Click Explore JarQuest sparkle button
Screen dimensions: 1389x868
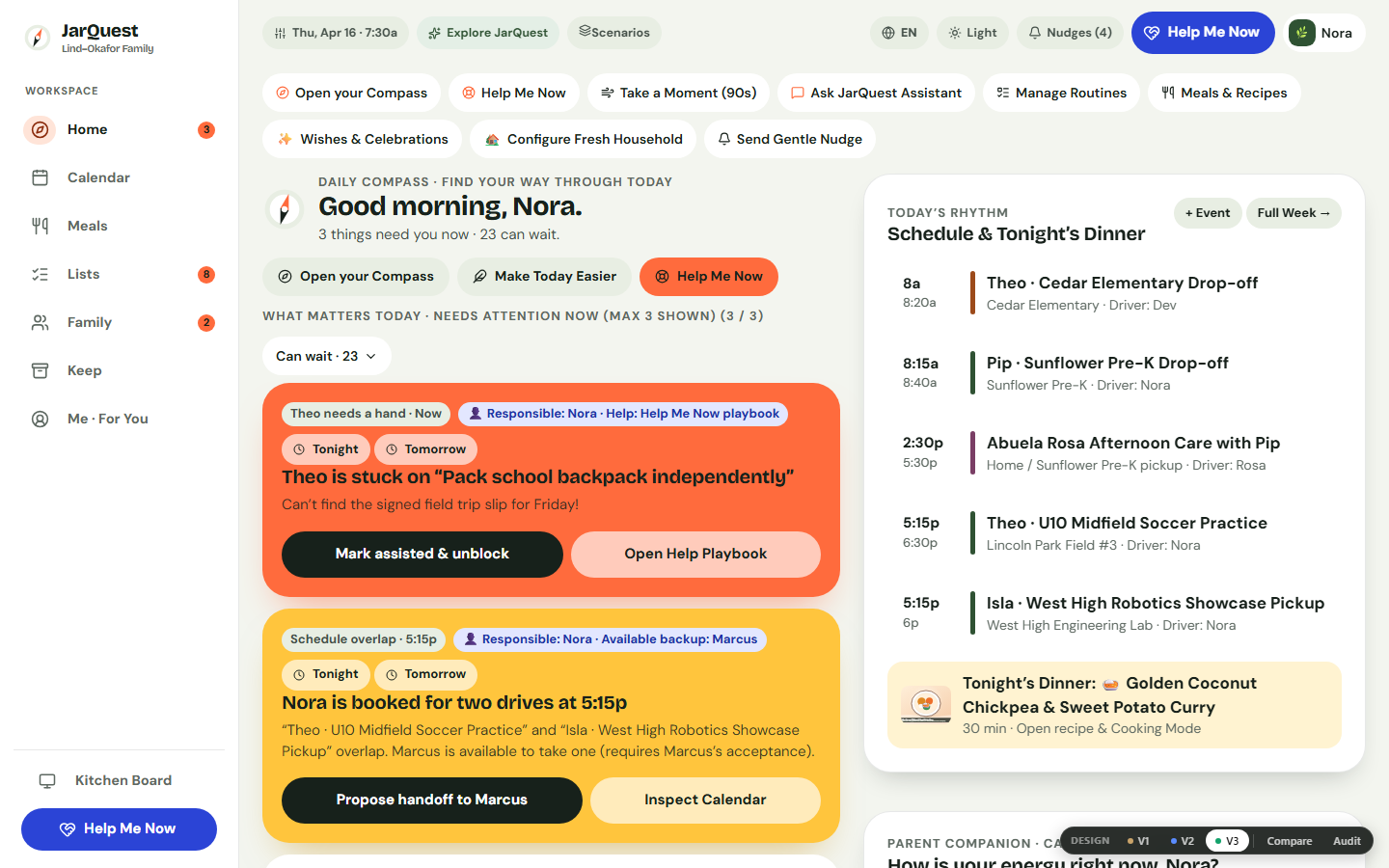tap(488, 33)
